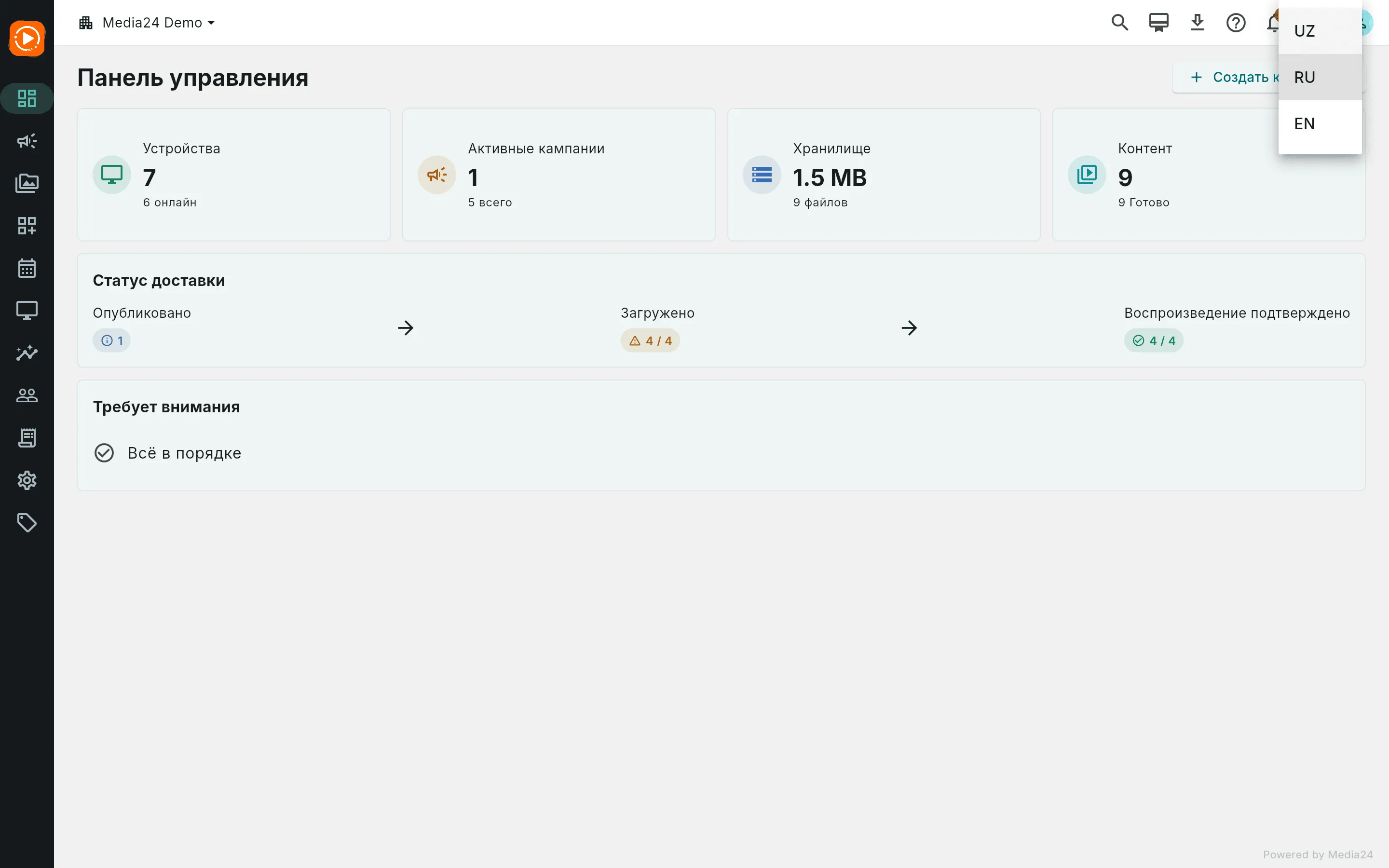1389x868 pixels.
Task: Open the Tags label sidebar icon
Action: click(x=27, y=522)
